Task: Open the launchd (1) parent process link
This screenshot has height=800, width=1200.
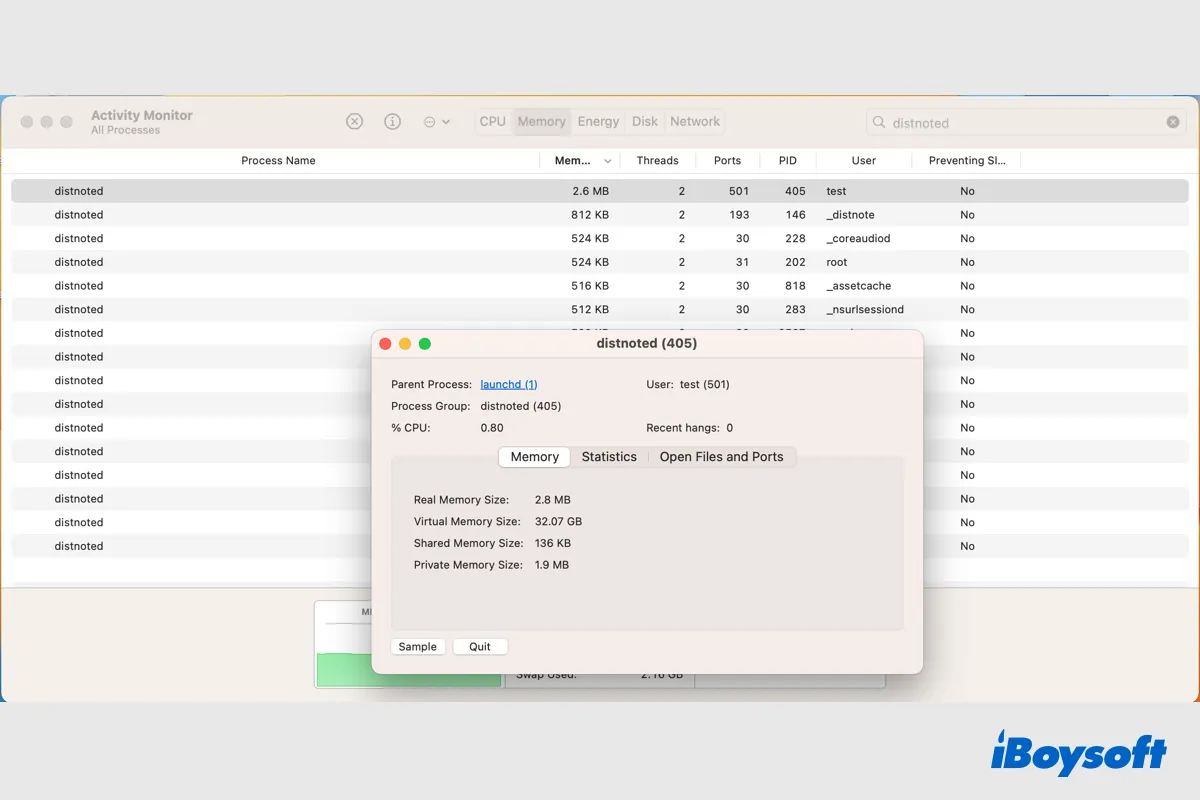Action: pyautogui.click(x=509, y=384)
